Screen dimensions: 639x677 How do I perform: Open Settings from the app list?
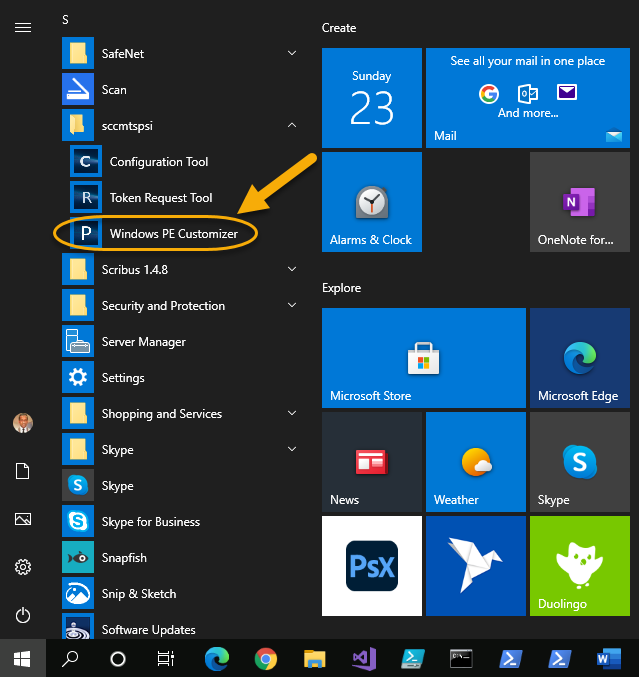point(122,378)
